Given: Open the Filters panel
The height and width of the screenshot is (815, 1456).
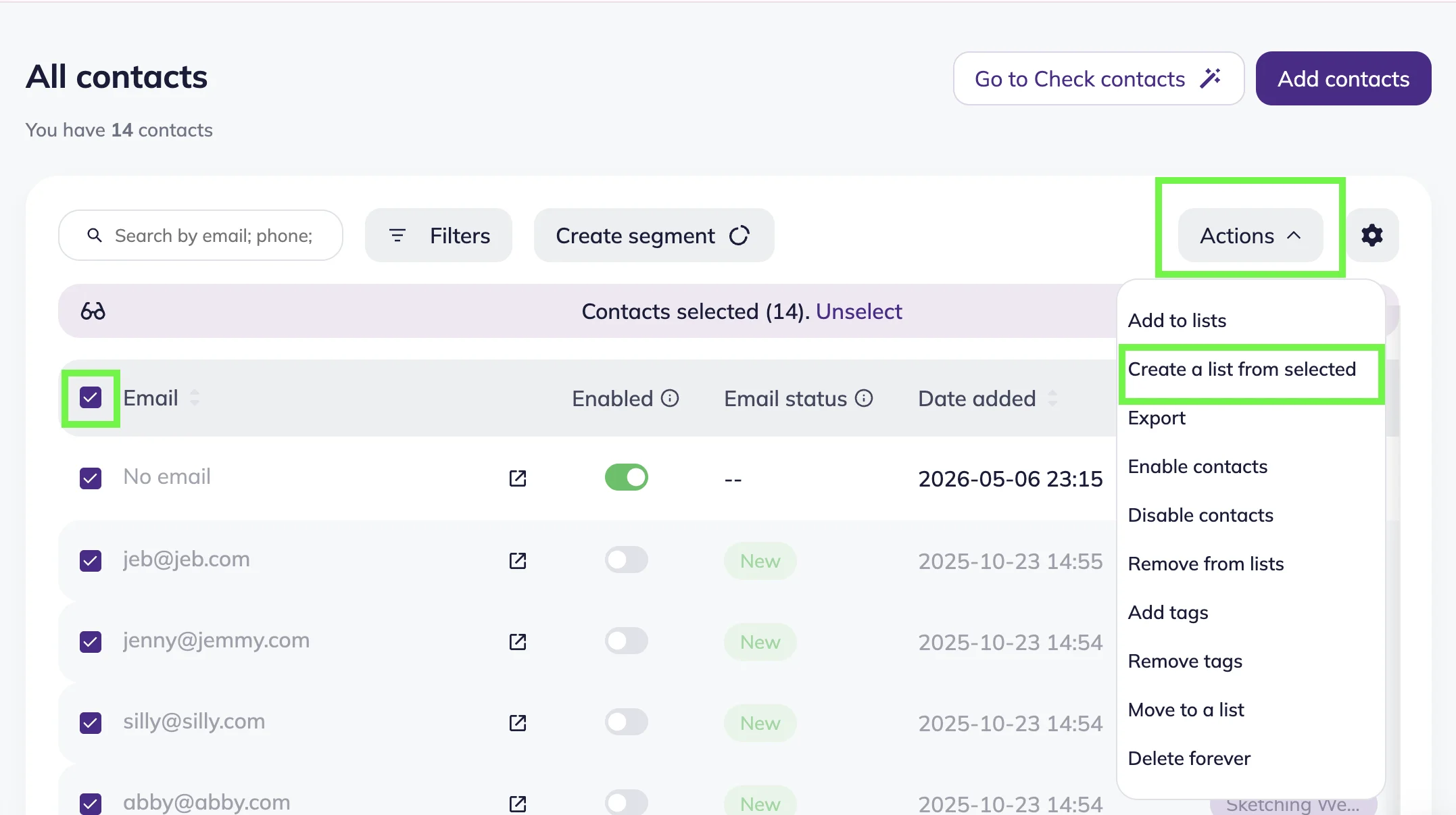Looking at the screenshot, I should 439,235.
